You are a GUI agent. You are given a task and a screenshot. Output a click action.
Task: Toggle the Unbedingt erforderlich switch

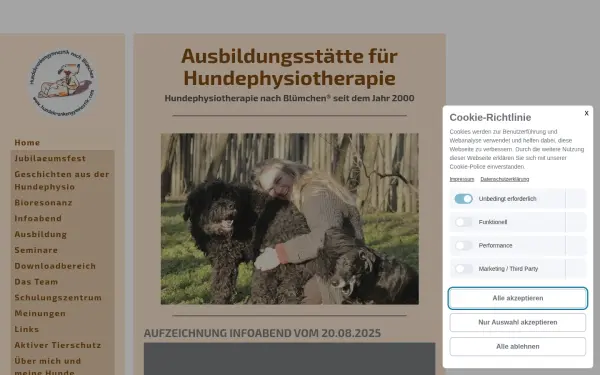click(x=463, y=199)
